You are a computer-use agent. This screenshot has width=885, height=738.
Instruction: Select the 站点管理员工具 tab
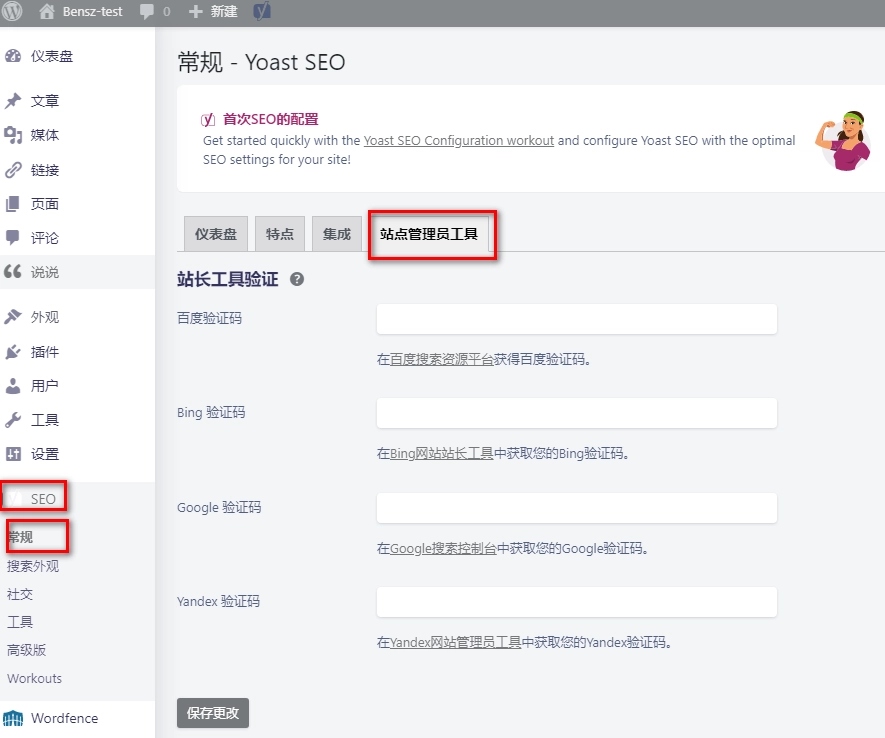[429, 234]
